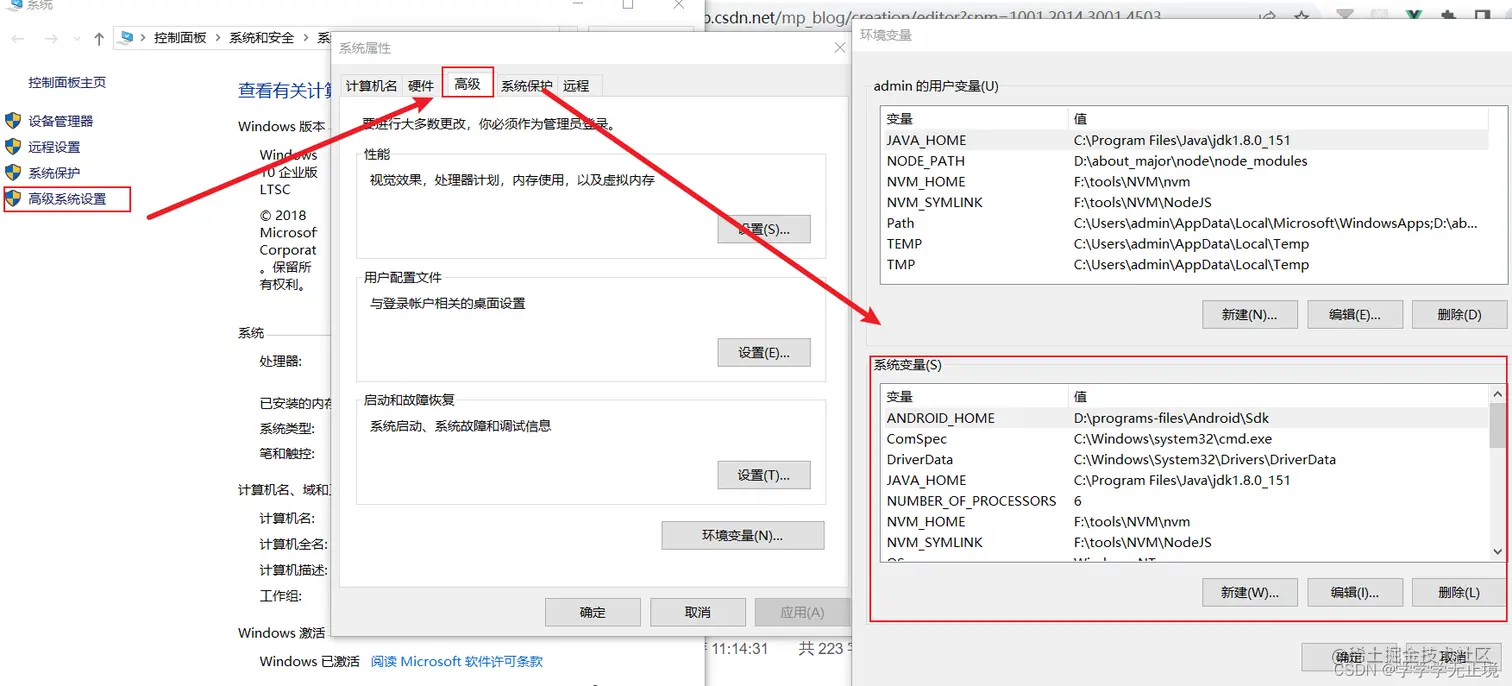Open 高级系统设置 link in sidebar

click(67, 199)
